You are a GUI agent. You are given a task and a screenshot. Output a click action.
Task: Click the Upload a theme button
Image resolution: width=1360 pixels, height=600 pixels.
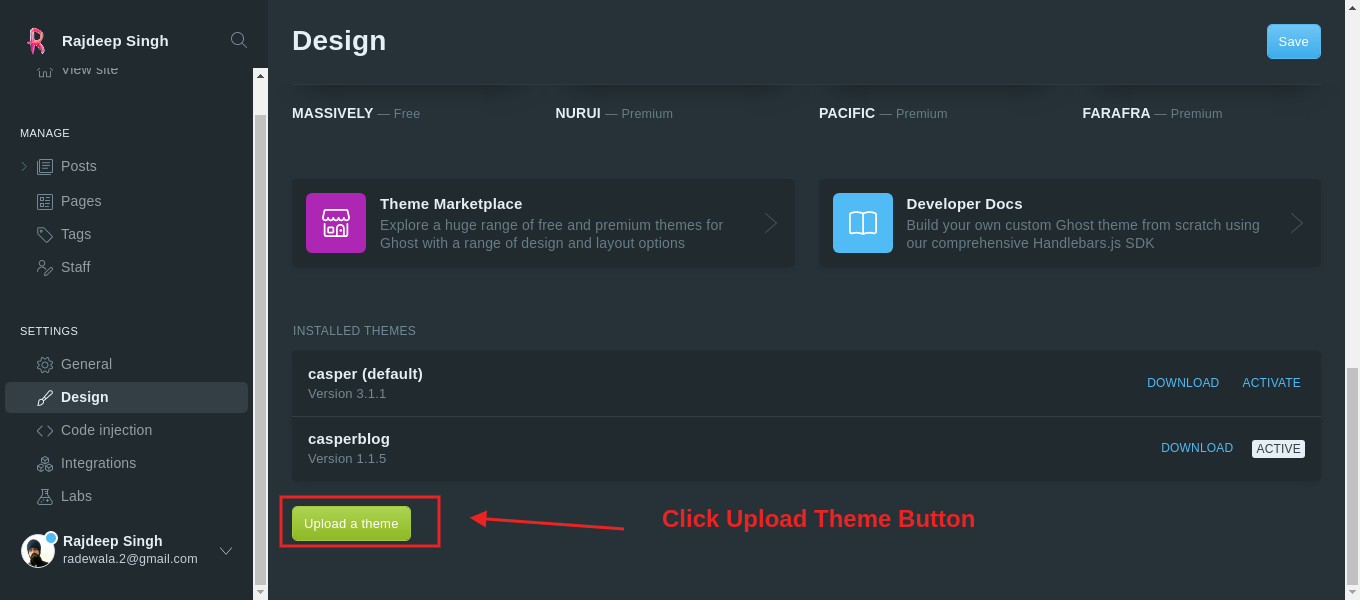[x=351, y=523]
